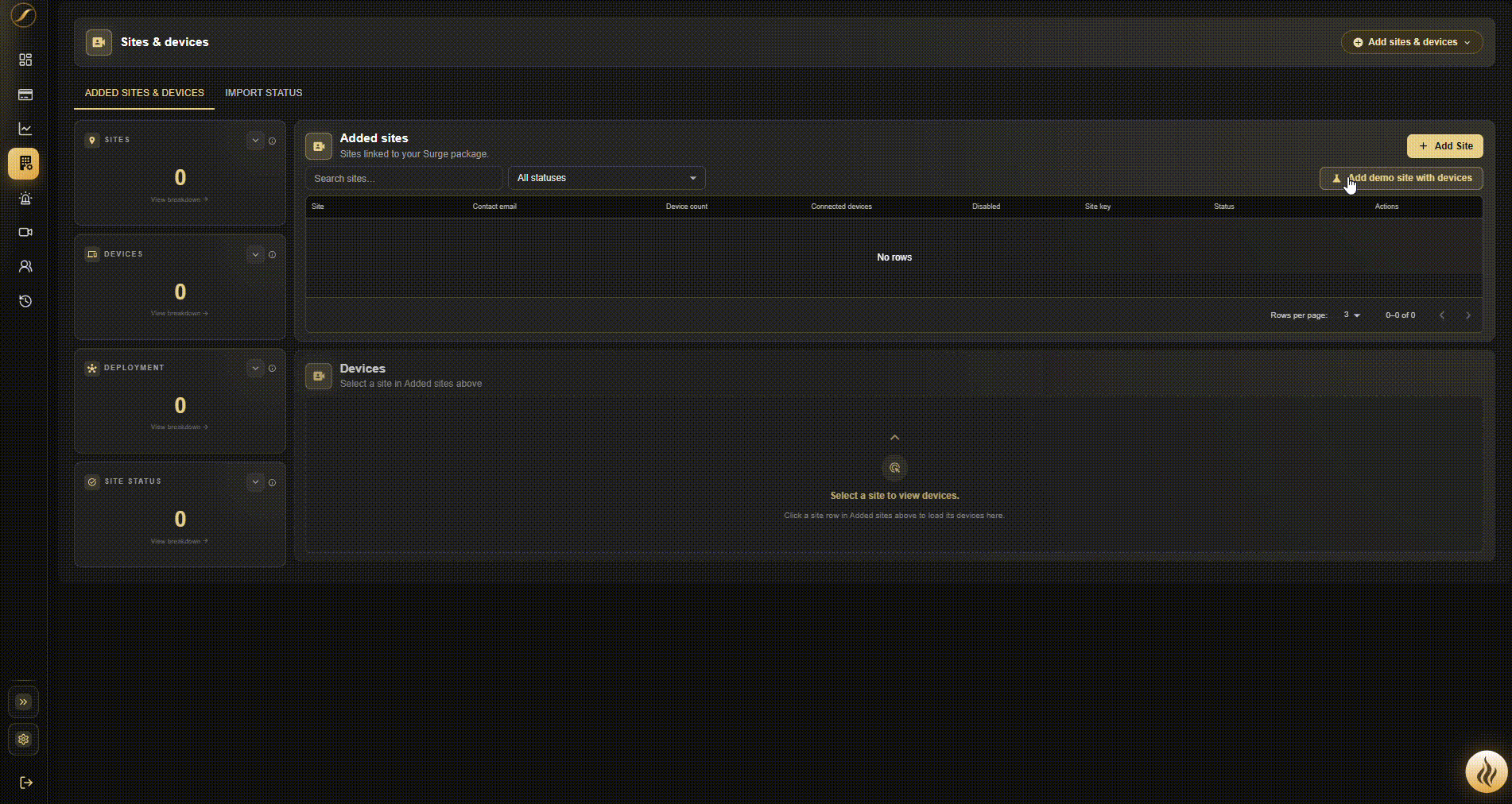Click the DEVICES card info icon
Screen dimensions: 1512x804
pos(272,255)
